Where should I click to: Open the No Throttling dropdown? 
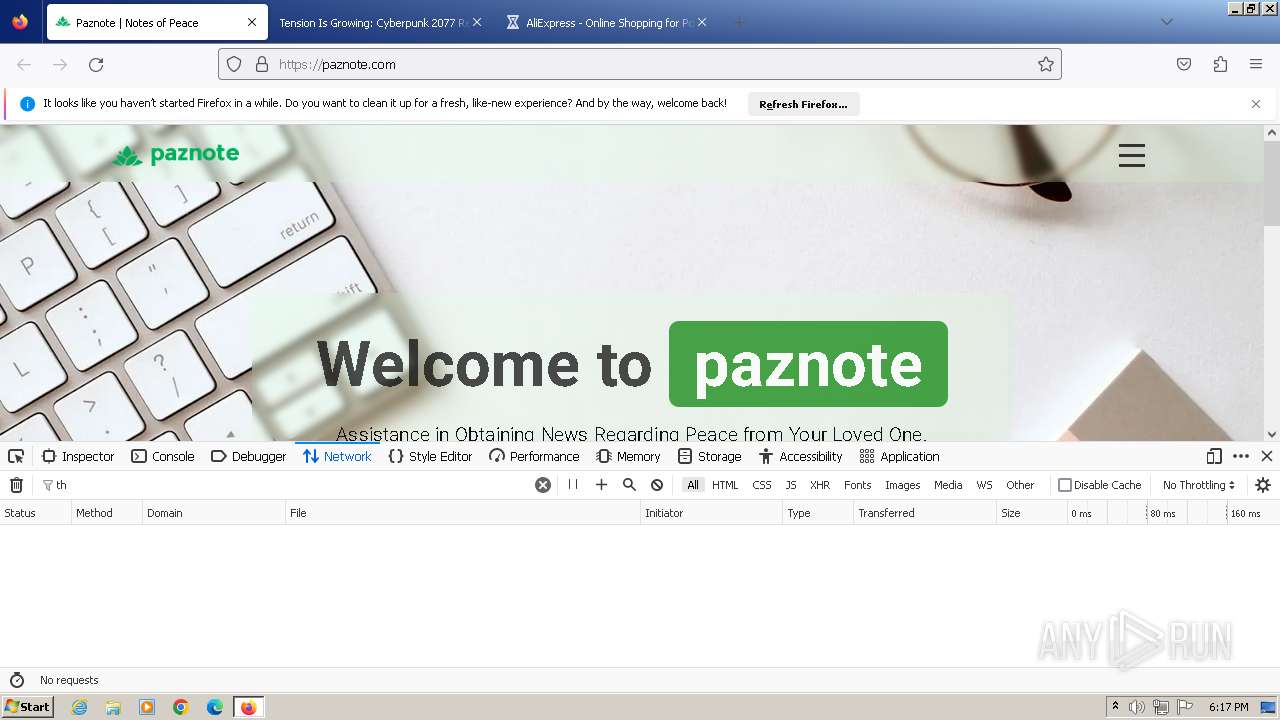[x=1198, y=485]
